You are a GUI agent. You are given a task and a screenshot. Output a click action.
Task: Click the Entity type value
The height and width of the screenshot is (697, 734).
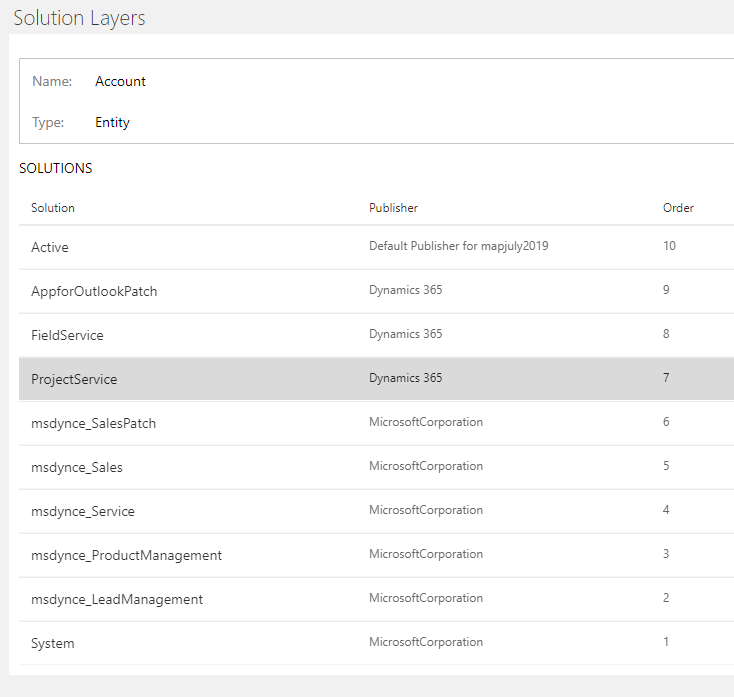112,122
